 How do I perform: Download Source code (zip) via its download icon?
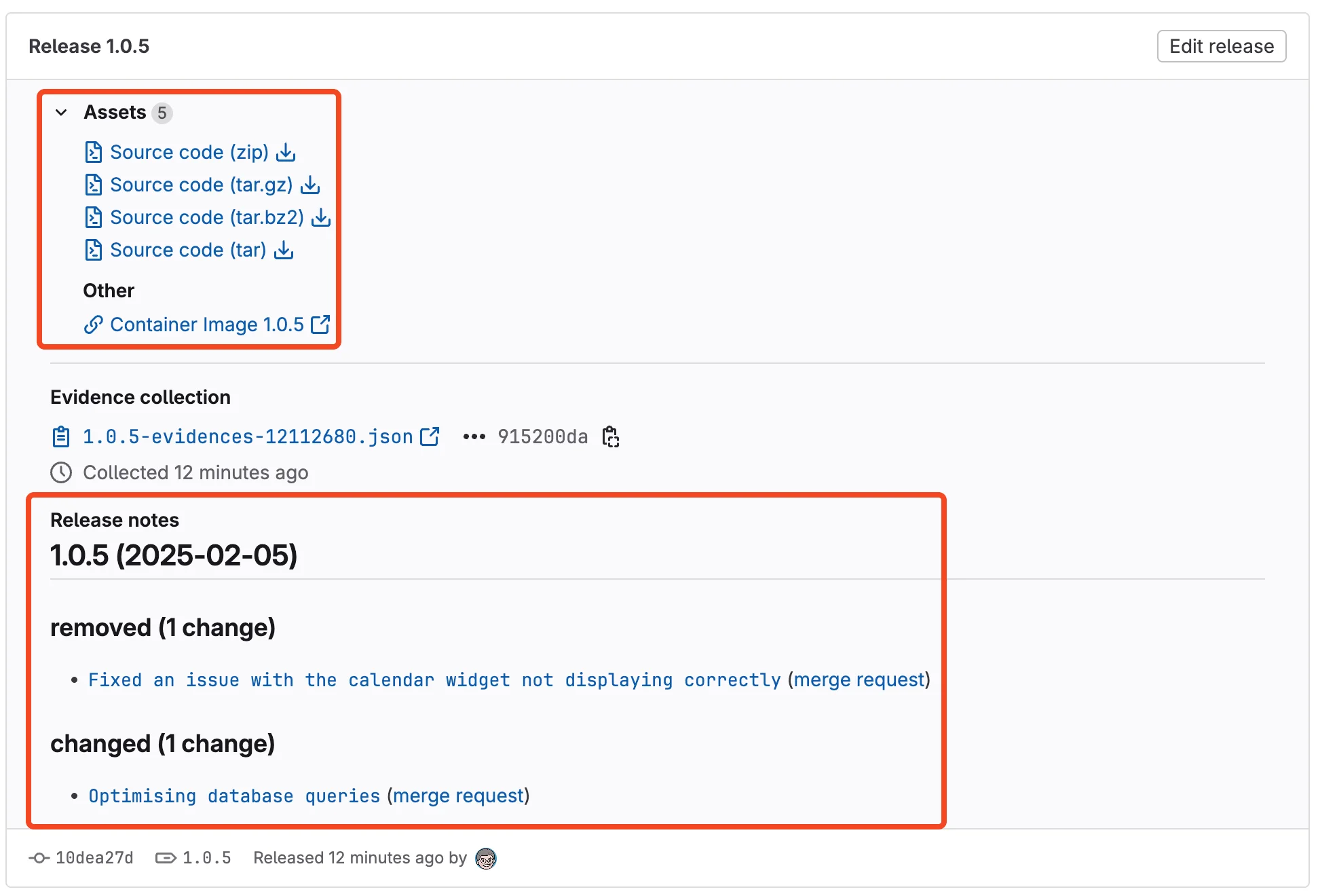point(285,153)
